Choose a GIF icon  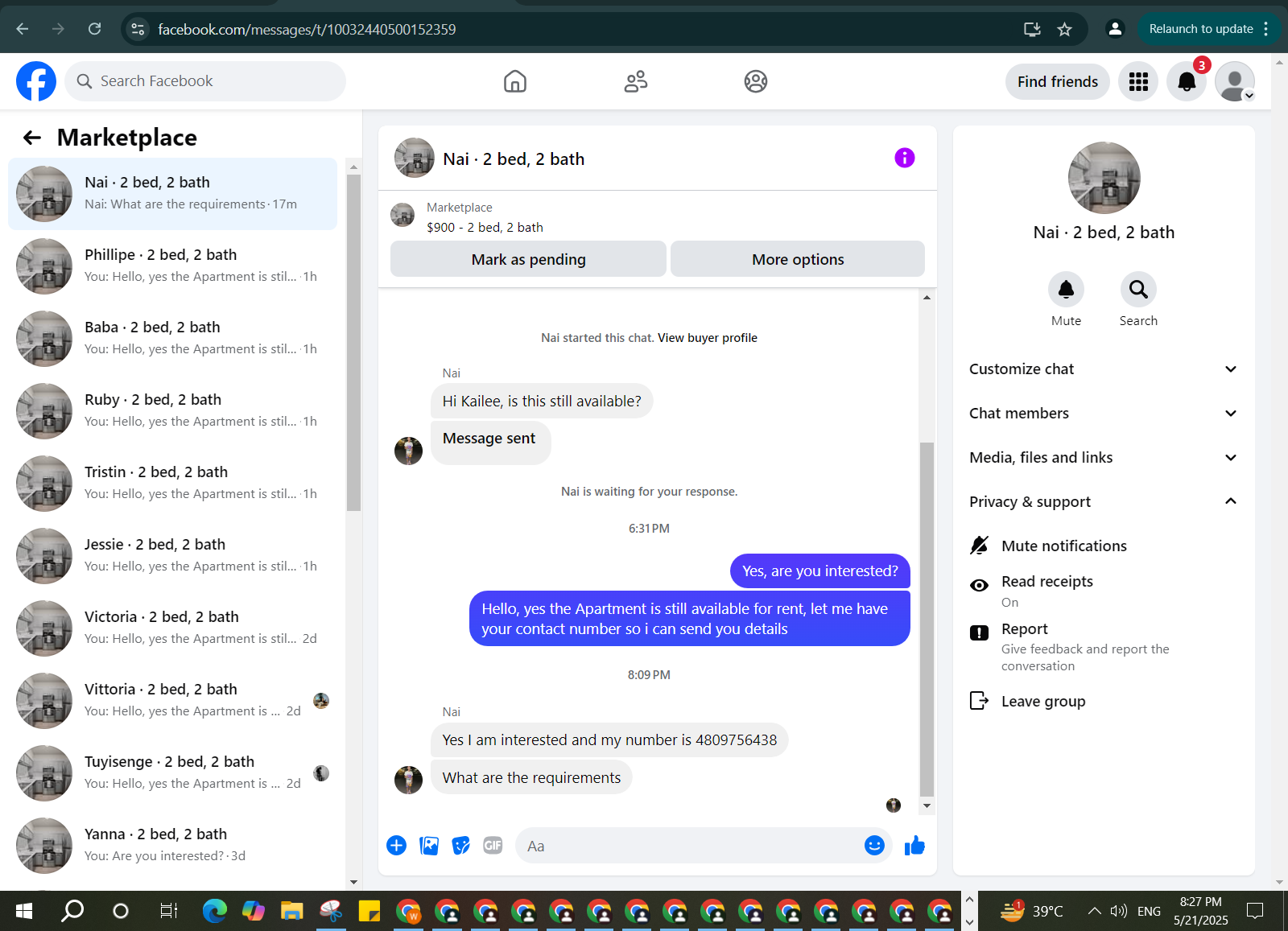click(493, 845)
